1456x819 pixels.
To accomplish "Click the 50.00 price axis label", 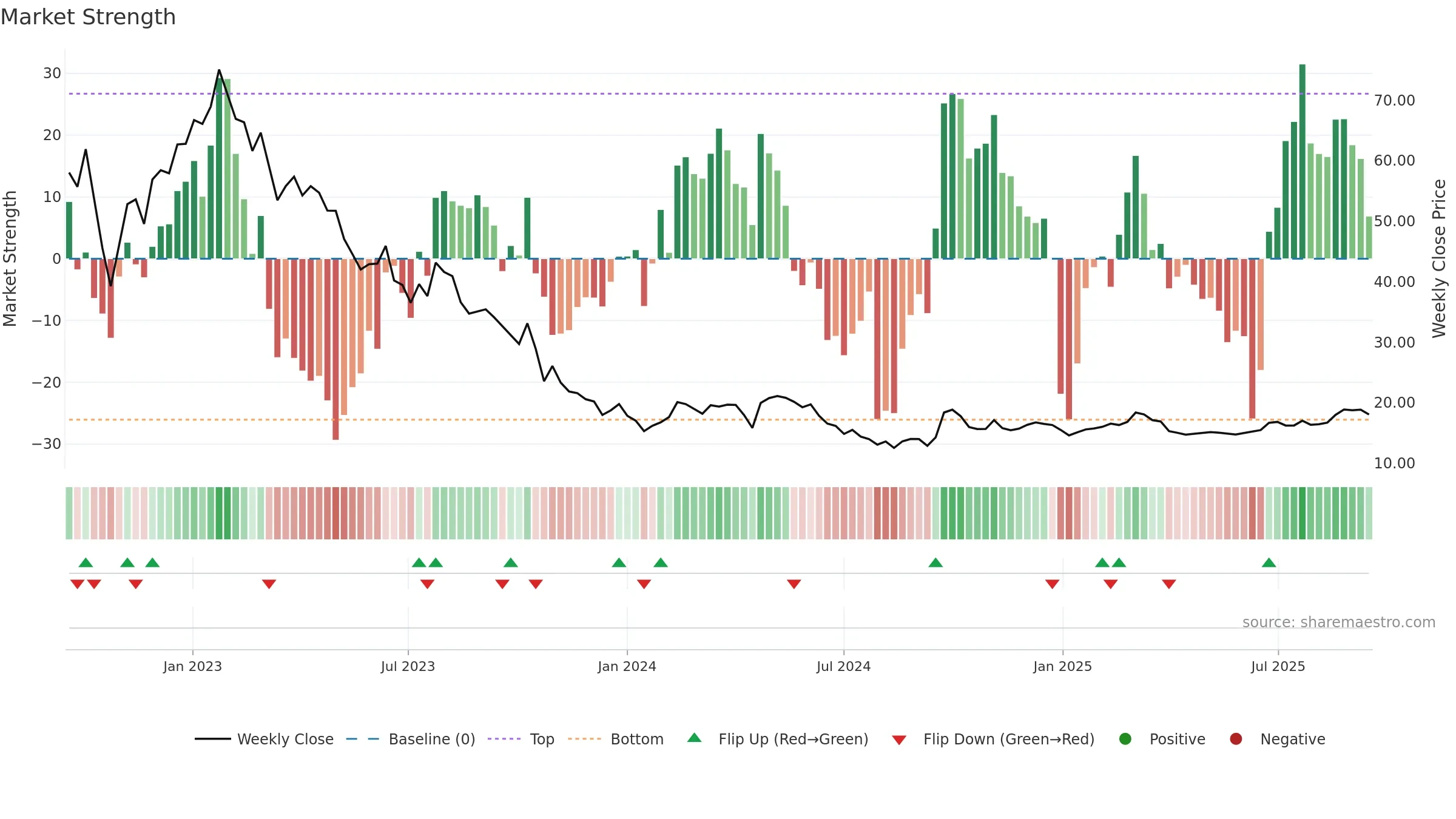I will click(1394, 221).
